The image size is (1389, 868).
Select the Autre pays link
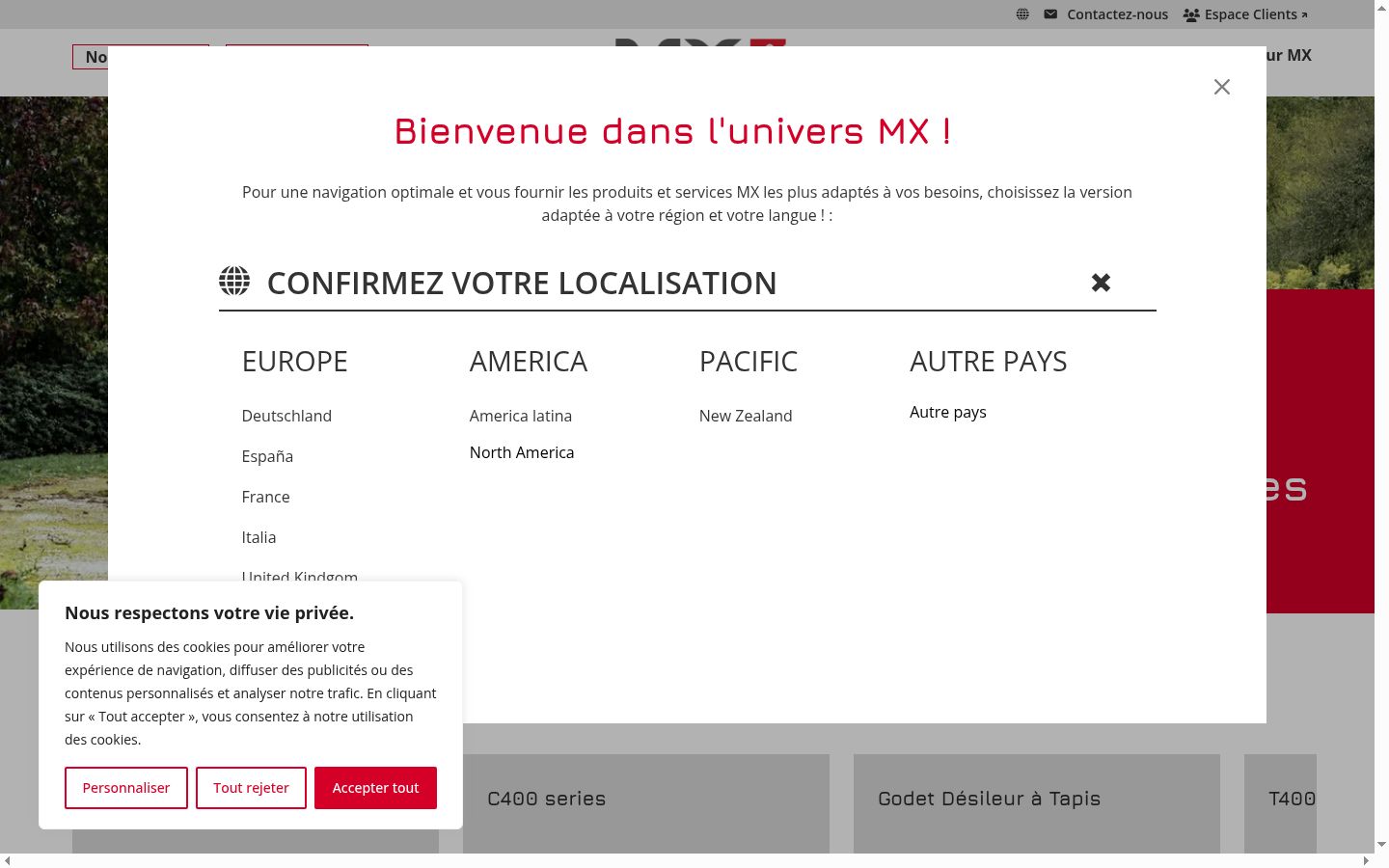pos(948,412)
